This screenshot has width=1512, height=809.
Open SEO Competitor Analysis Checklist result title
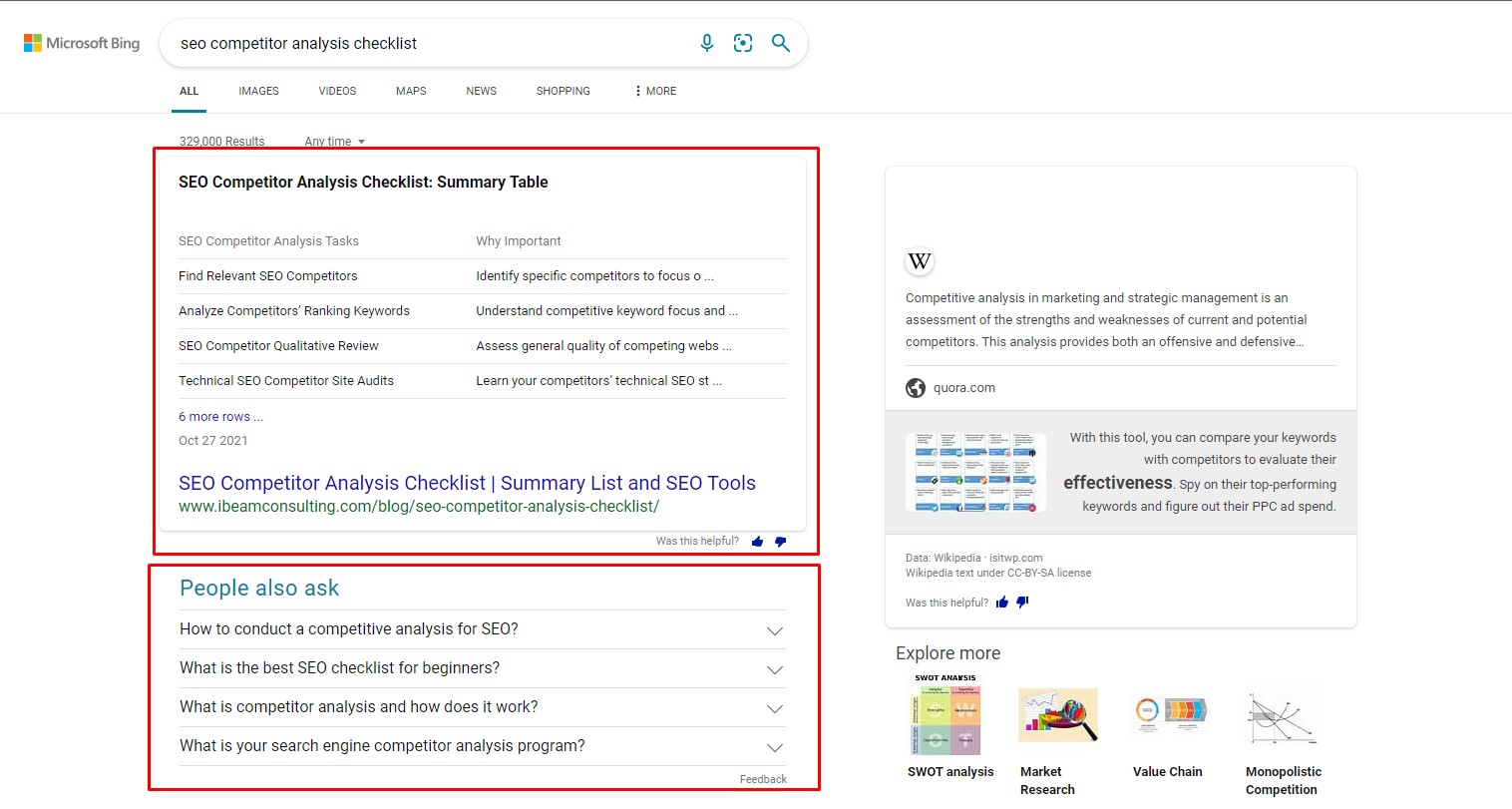click(467, 483)
